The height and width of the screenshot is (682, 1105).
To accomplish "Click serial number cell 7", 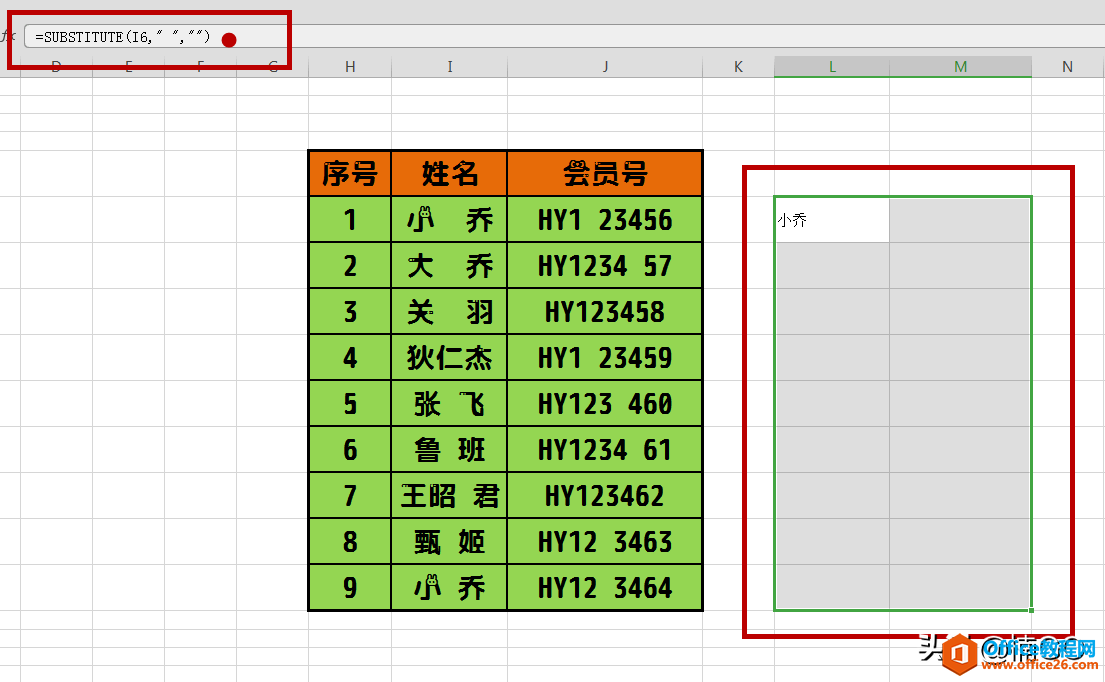I will [x=350, y=496].
